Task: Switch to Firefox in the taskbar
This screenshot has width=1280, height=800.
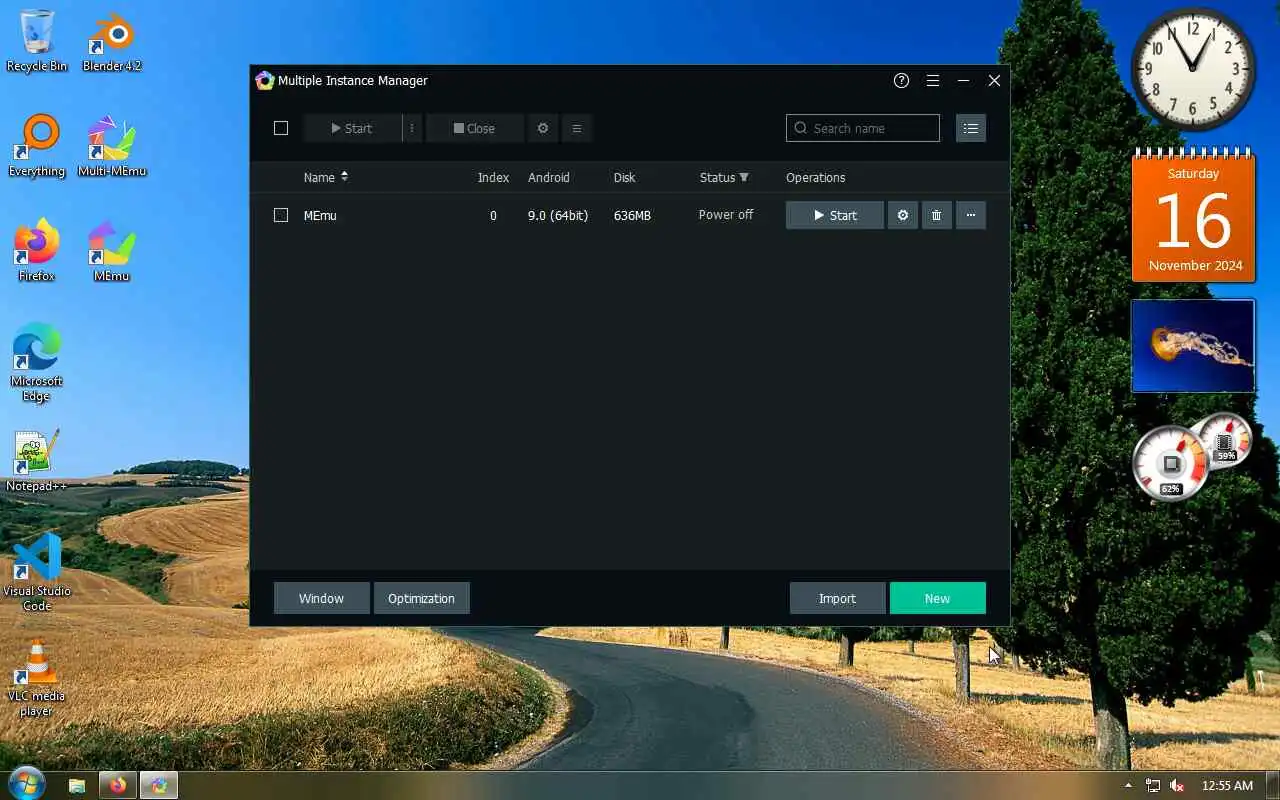Action: (x=118, y=785)
